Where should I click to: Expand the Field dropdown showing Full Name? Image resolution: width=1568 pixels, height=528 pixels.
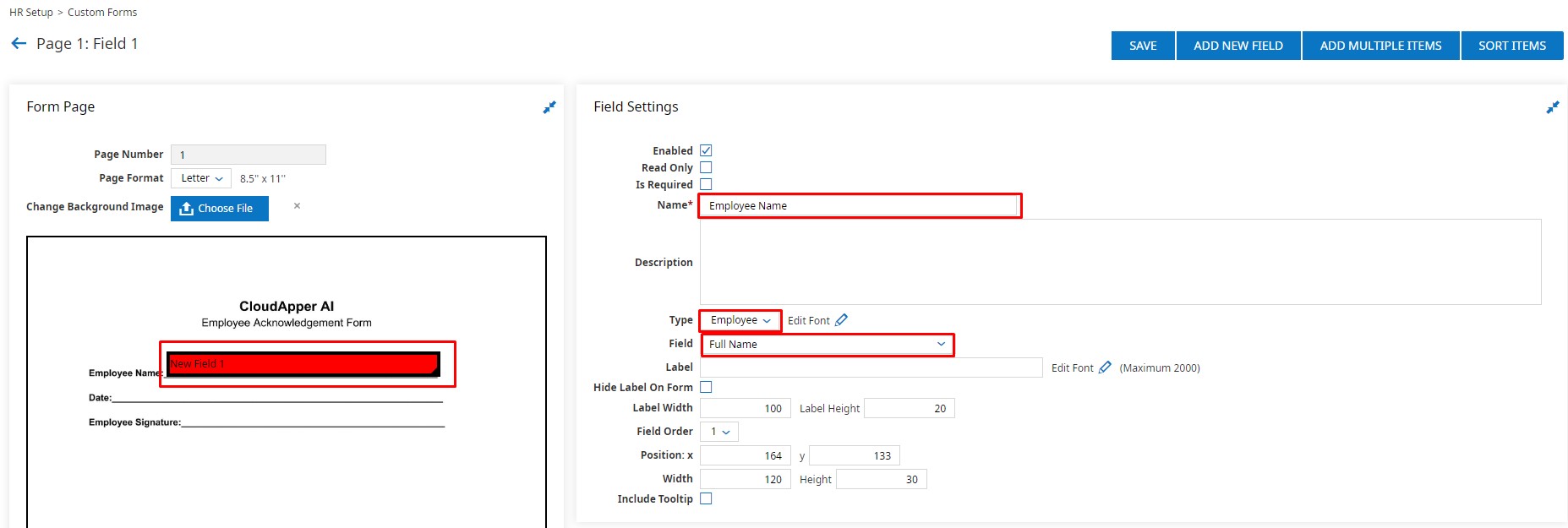[827, 344]
